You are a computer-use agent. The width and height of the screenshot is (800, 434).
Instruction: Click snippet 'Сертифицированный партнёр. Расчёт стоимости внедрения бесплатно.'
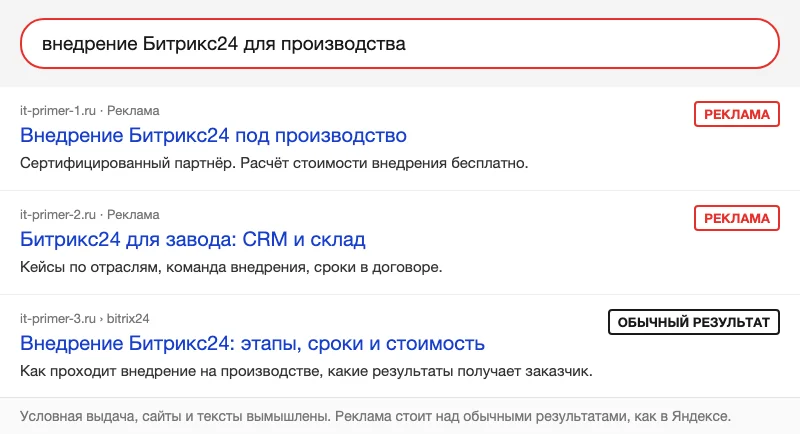click(274, 163)
